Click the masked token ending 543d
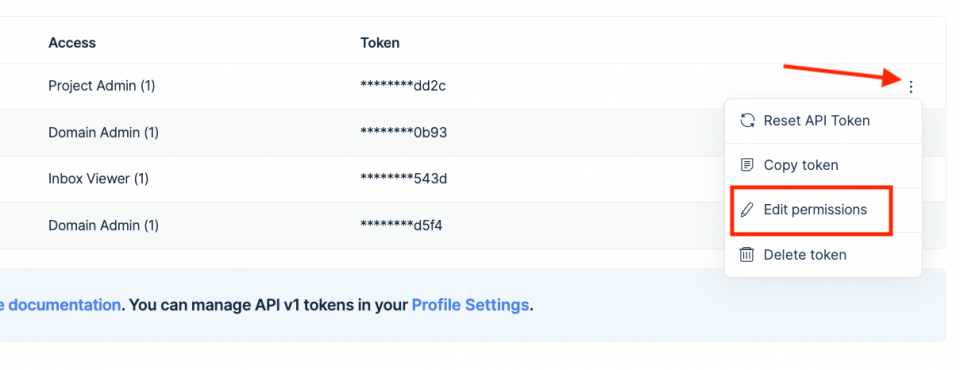The image size is (960, 370). click(403, 179)
